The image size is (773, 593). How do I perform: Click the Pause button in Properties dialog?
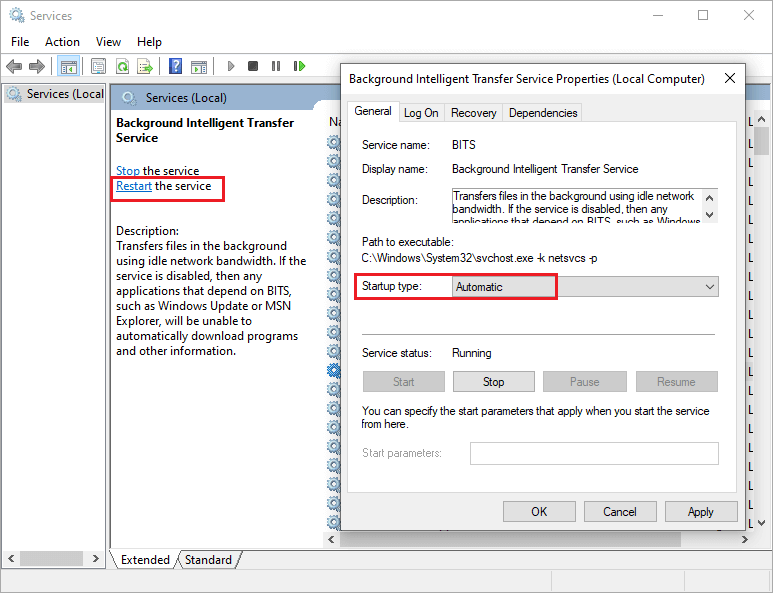[585, 382]
